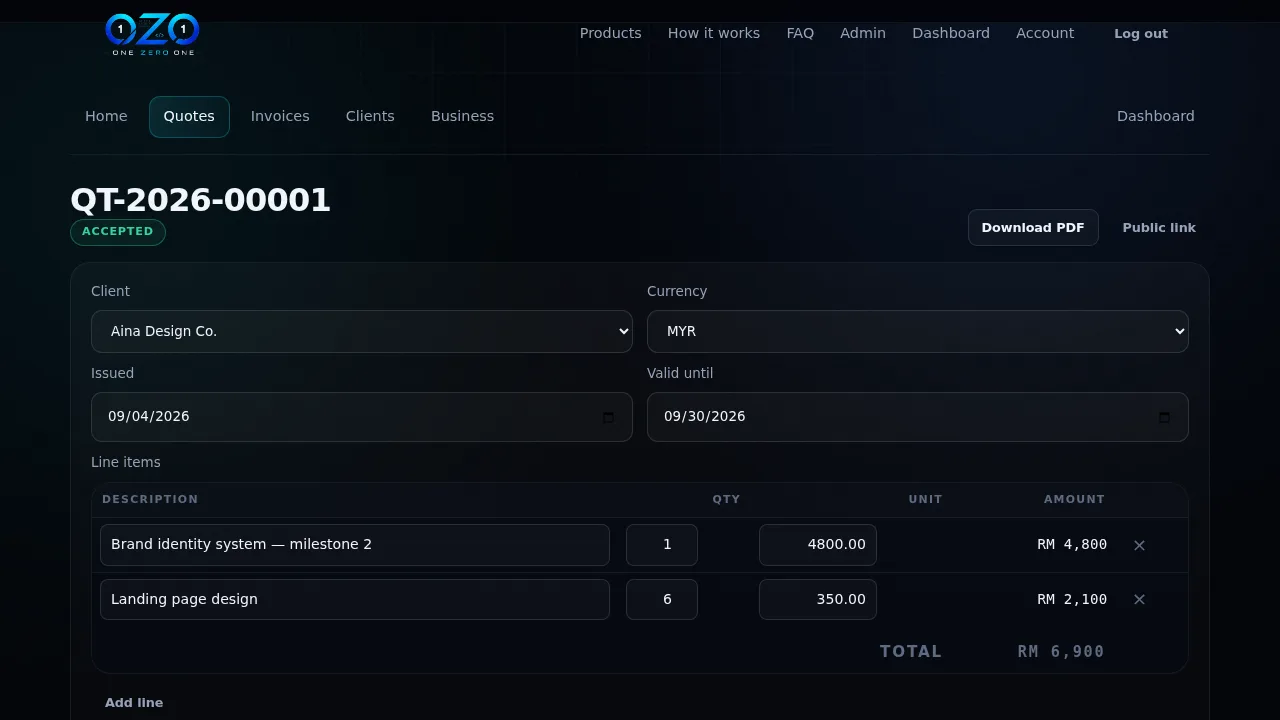Go to the Home tab
The image size is (1280, 720).
pos(106,116)
